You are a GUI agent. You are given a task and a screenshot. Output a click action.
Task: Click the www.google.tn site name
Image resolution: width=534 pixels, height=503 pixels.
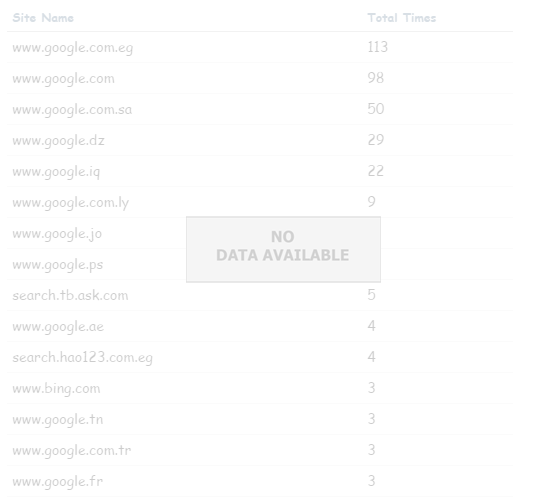click(58, 420)
